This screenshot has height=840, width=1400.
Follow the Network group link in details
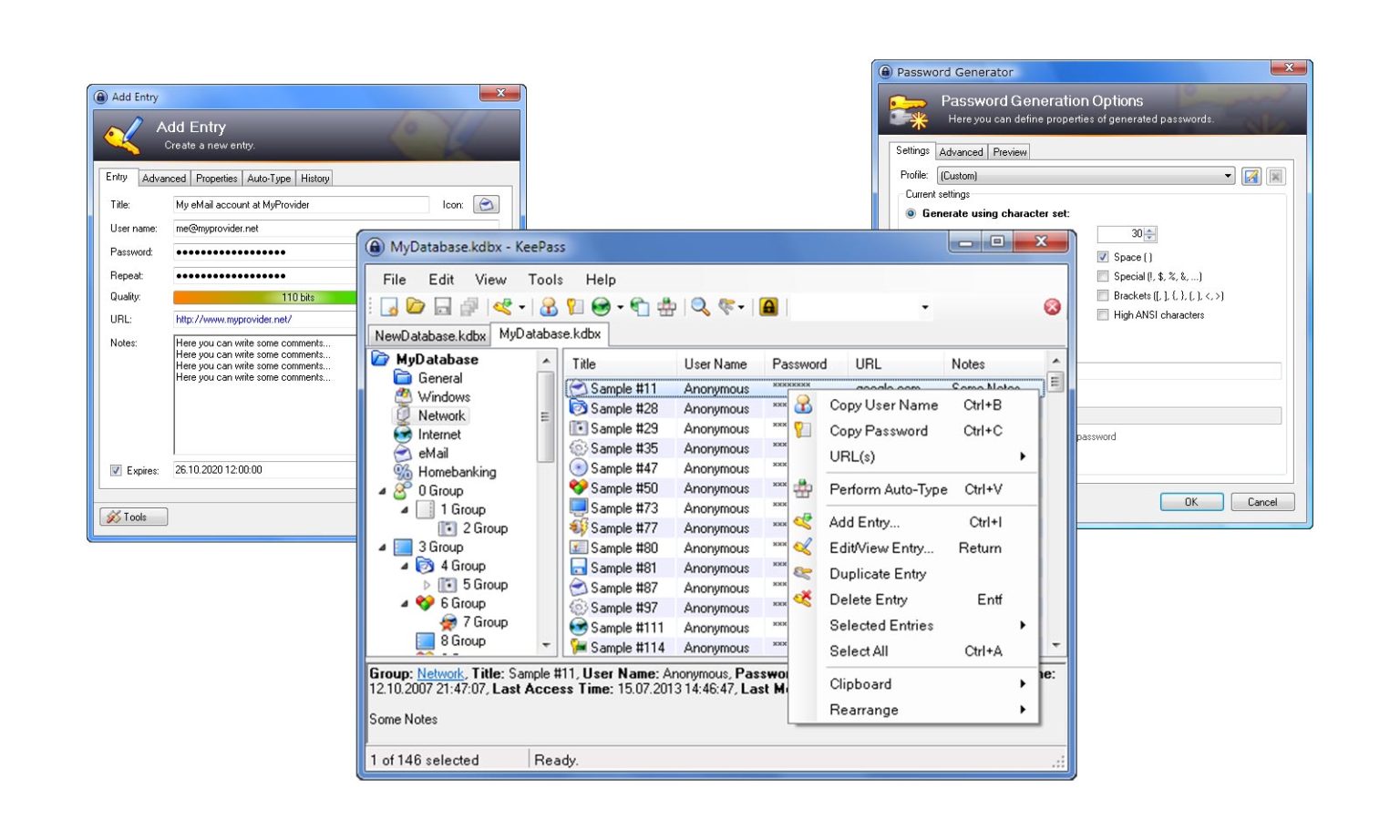pos(440,674)
